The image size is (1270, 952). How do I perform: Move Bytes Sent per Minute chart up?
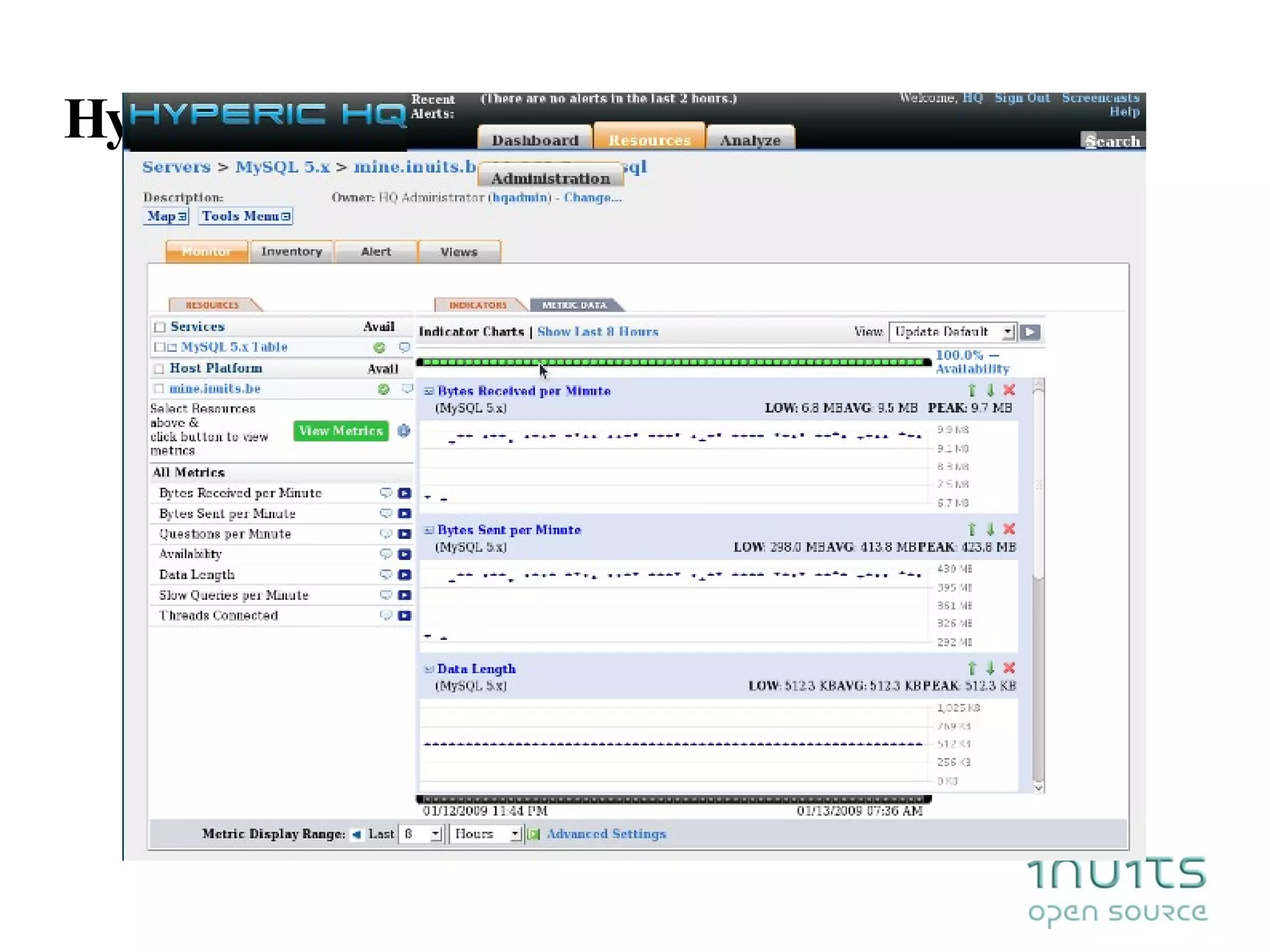click(x=972, y=529)
